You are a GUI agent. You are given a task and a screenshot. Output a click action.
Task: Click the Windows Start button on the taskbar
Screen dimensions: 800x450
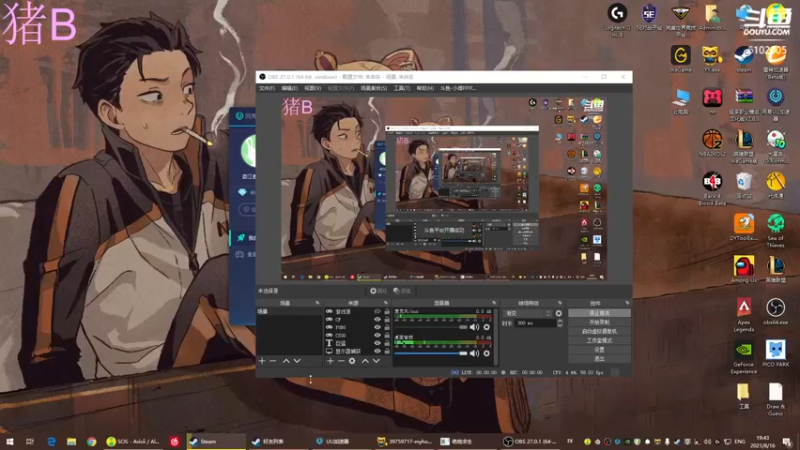point(10,441)
